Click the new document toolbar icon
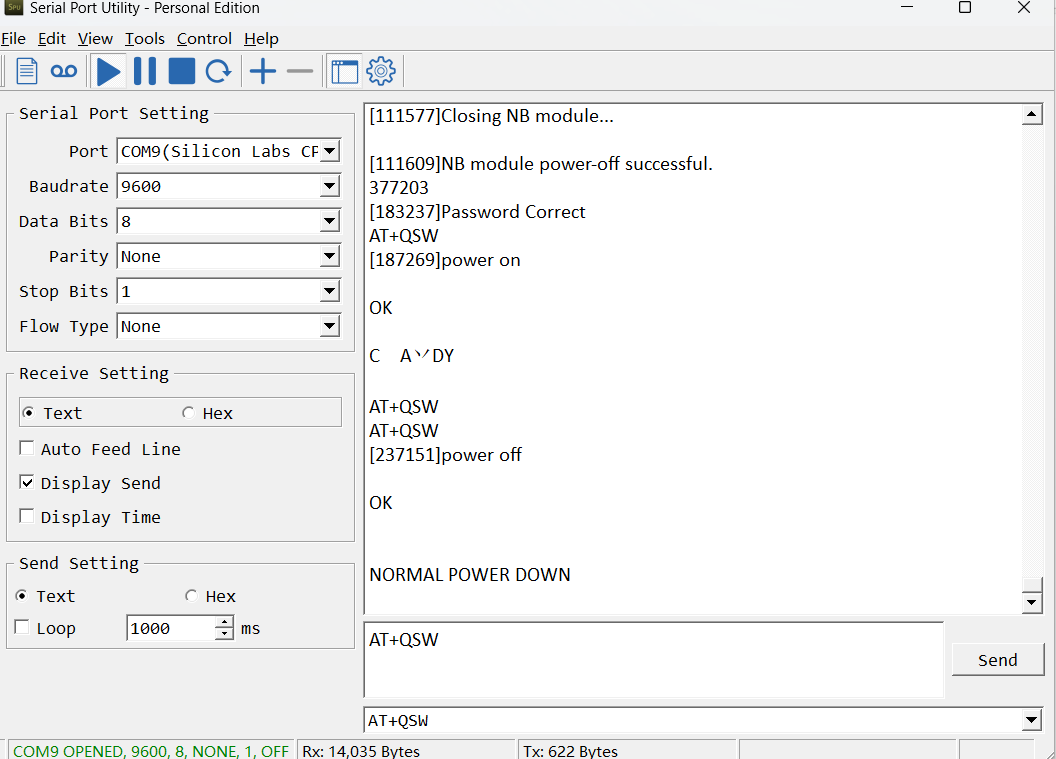1056x759 pixels. (27, 71)
